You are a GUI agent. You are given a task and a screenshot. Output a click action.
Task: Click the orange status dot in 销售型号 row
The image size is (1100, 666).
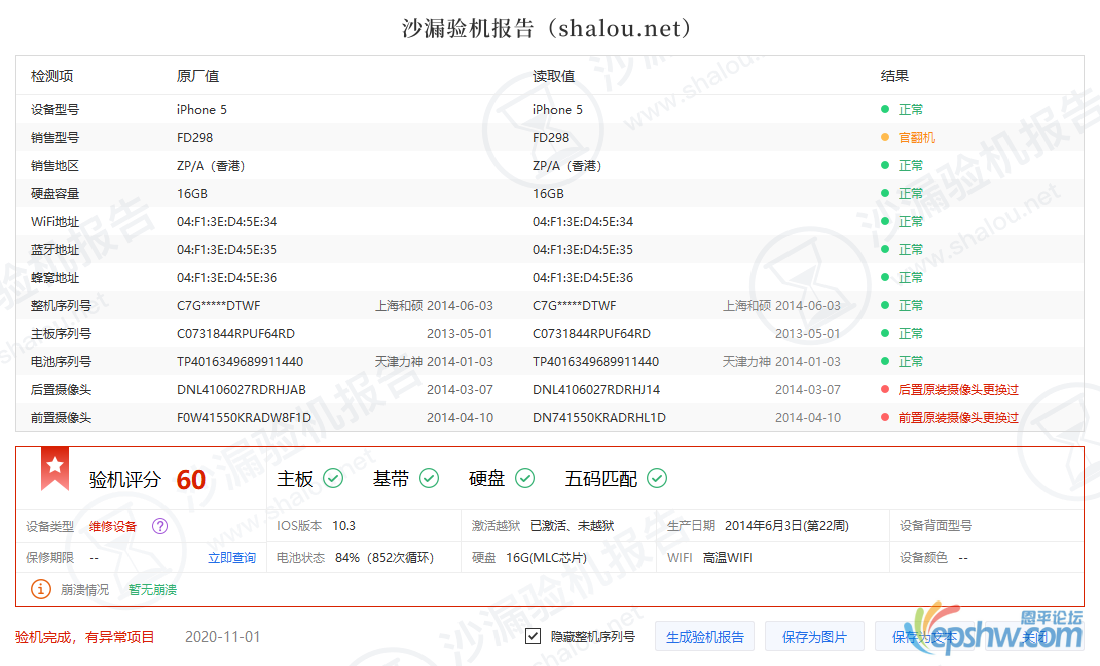885,138
